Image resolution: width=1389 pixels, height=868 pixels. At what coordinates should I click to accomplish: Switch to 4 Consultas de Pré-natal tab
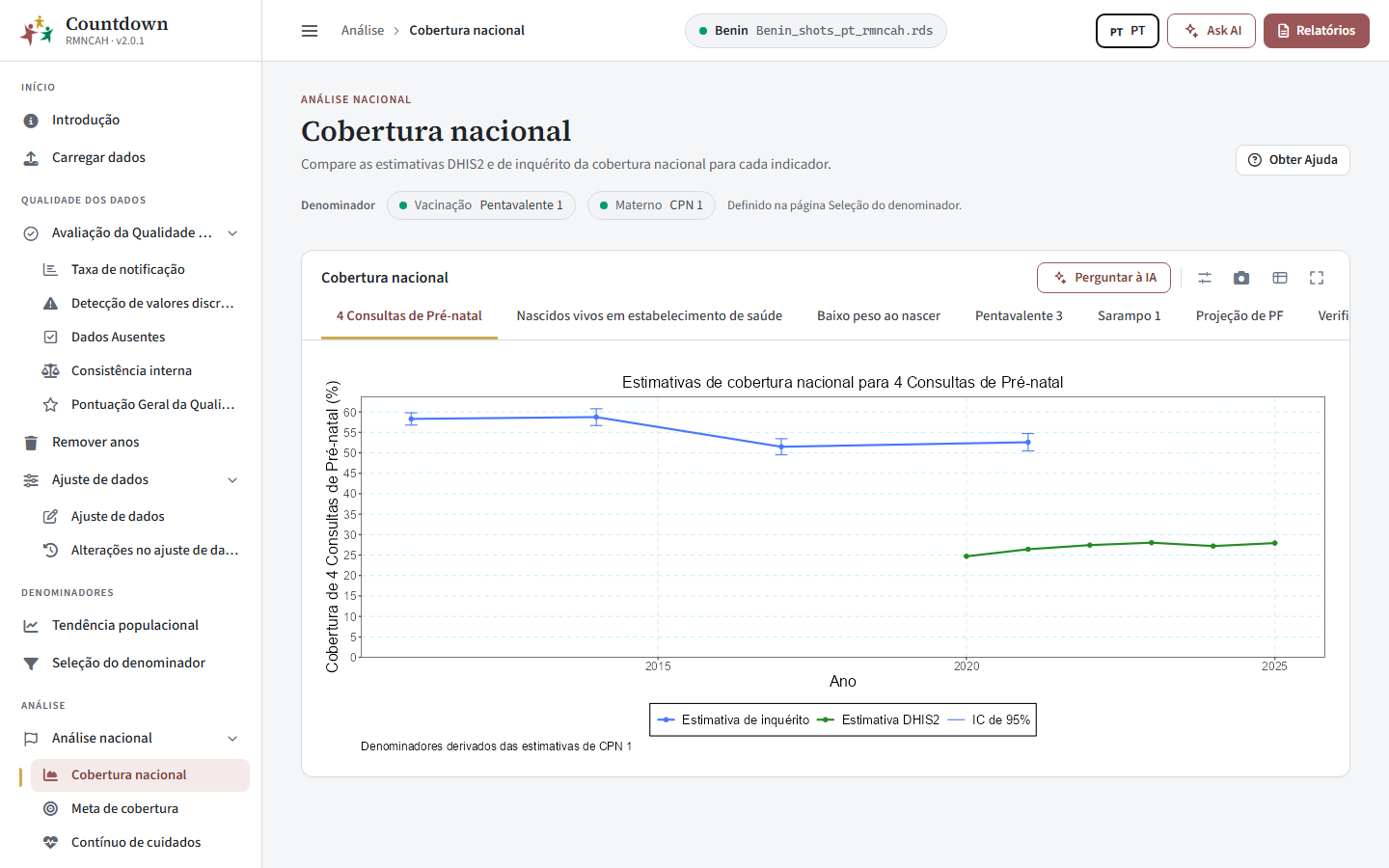pos(409,316)
